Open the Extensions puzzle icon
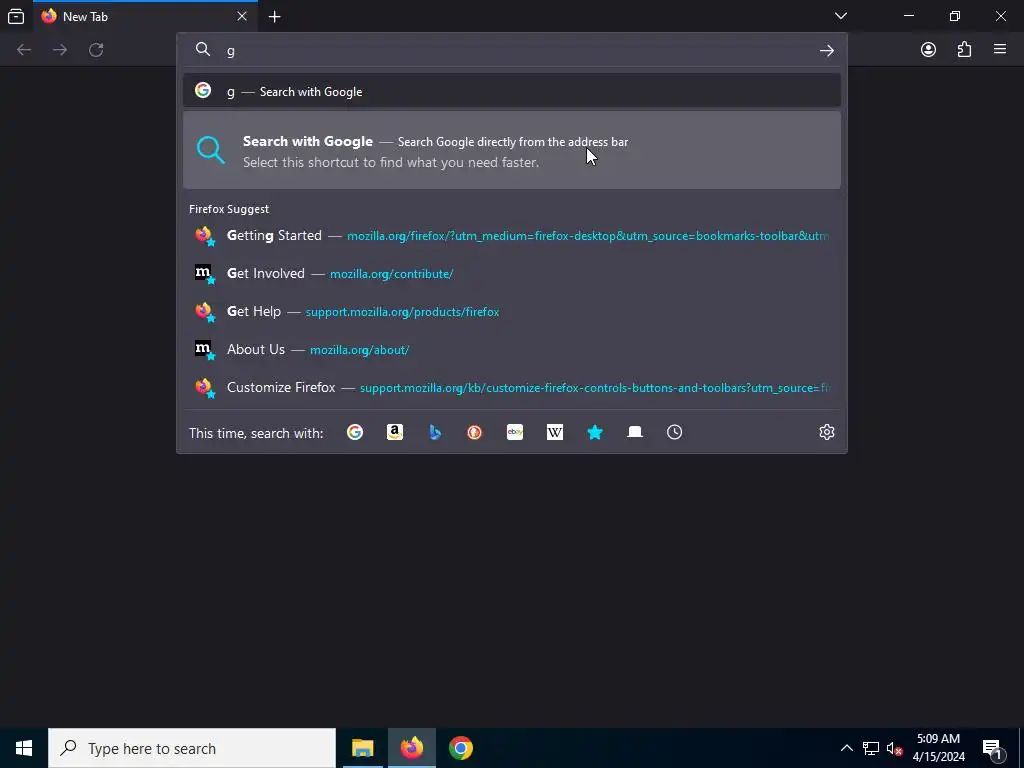The width and height of the screenshot is (1024, 768). click(965, 50)
